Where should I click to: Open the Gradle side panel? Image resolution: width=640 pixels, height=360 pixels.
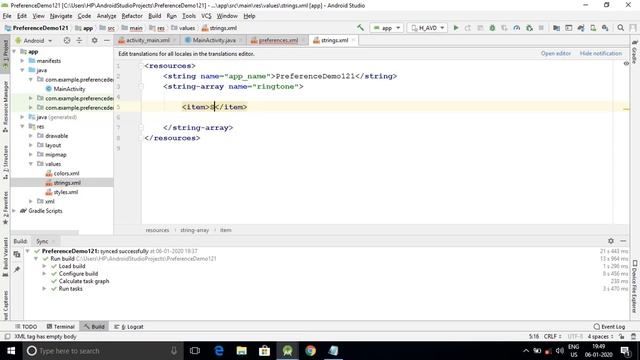pos(635,52)
